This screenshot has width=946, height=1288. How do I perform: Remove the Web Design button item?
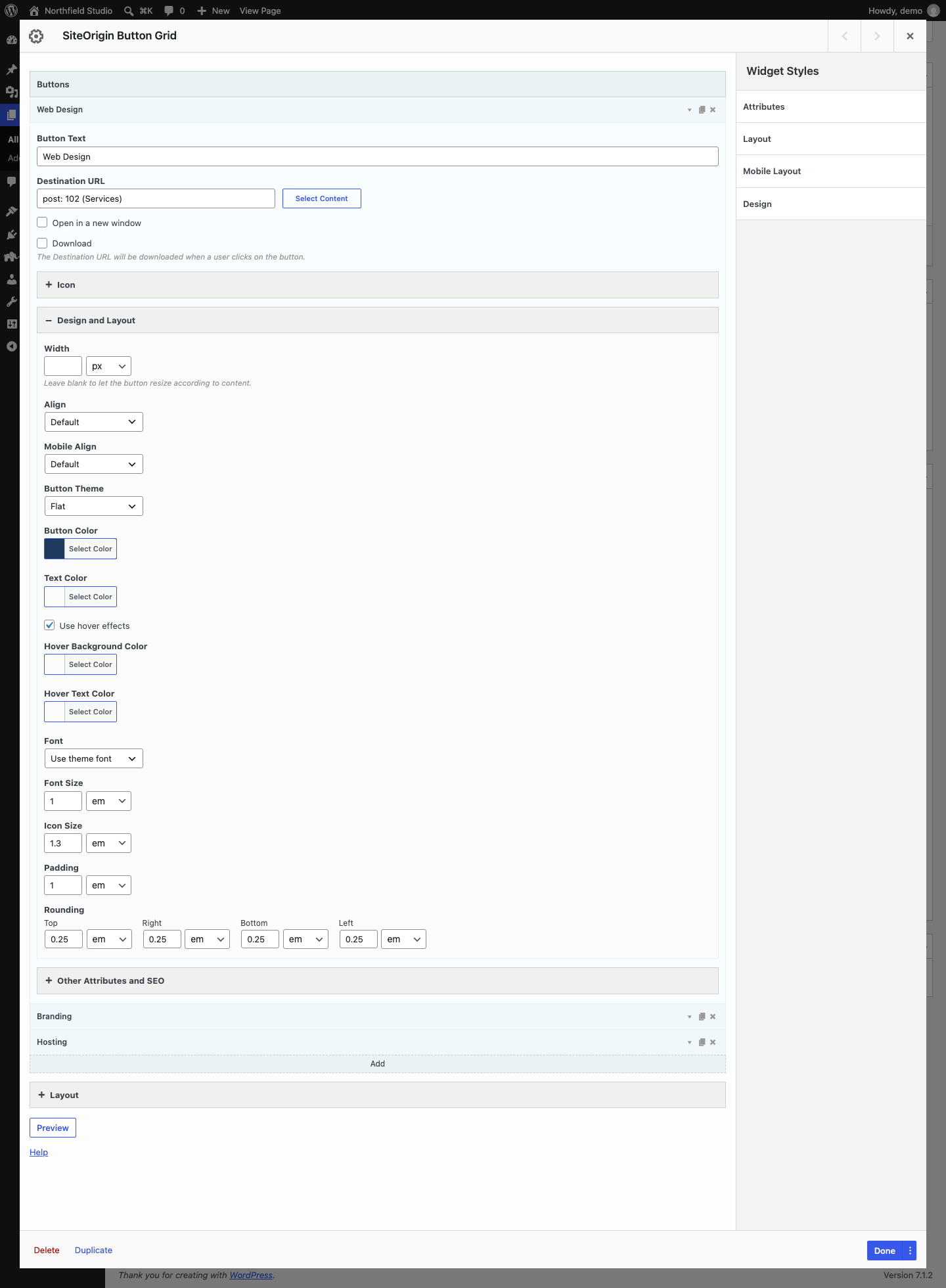click(713, 110)
